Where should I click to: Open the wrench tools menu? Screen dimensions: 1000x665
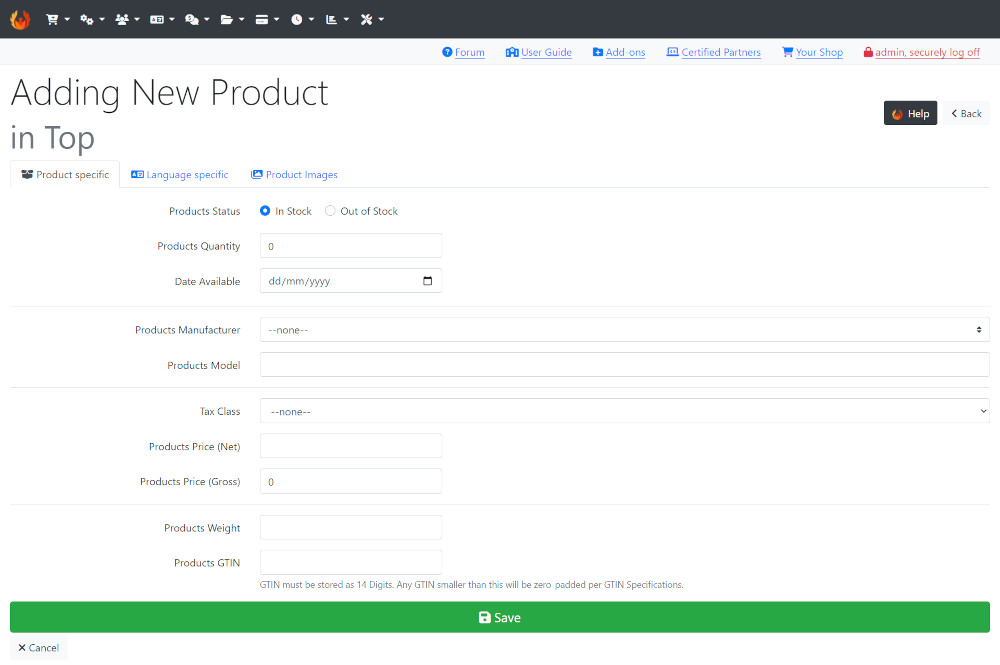(372, 20)
